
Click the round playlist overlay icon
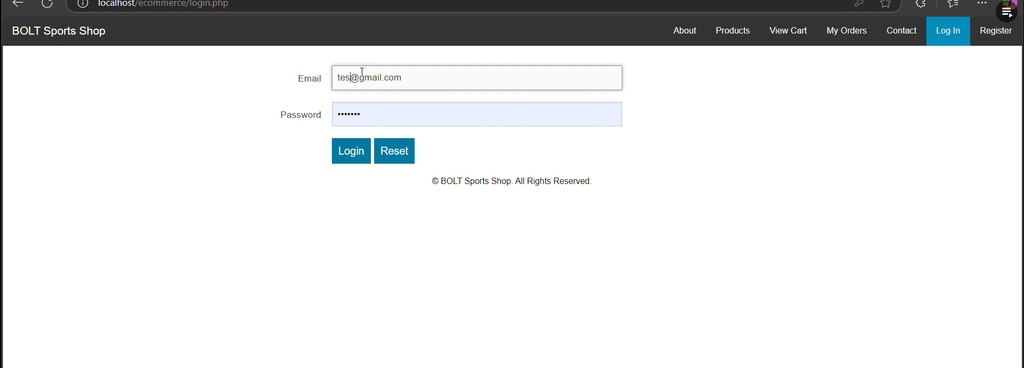(x=1007, y=12)
